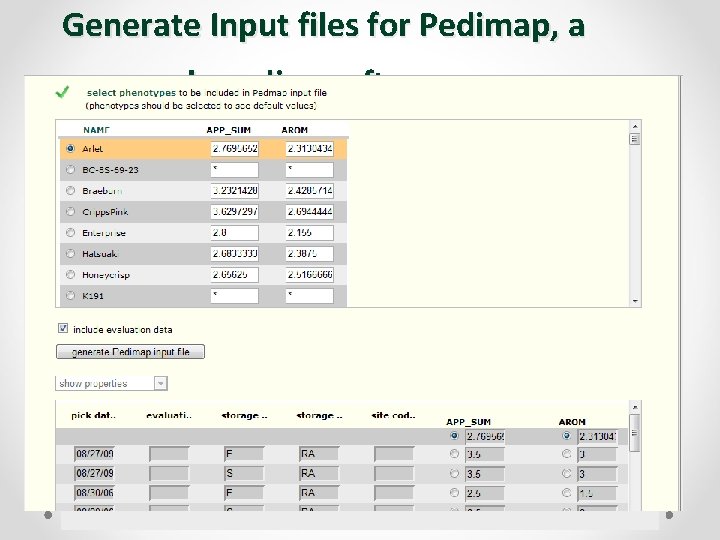Choose the Hatsuaki radio button

point(70,253)
